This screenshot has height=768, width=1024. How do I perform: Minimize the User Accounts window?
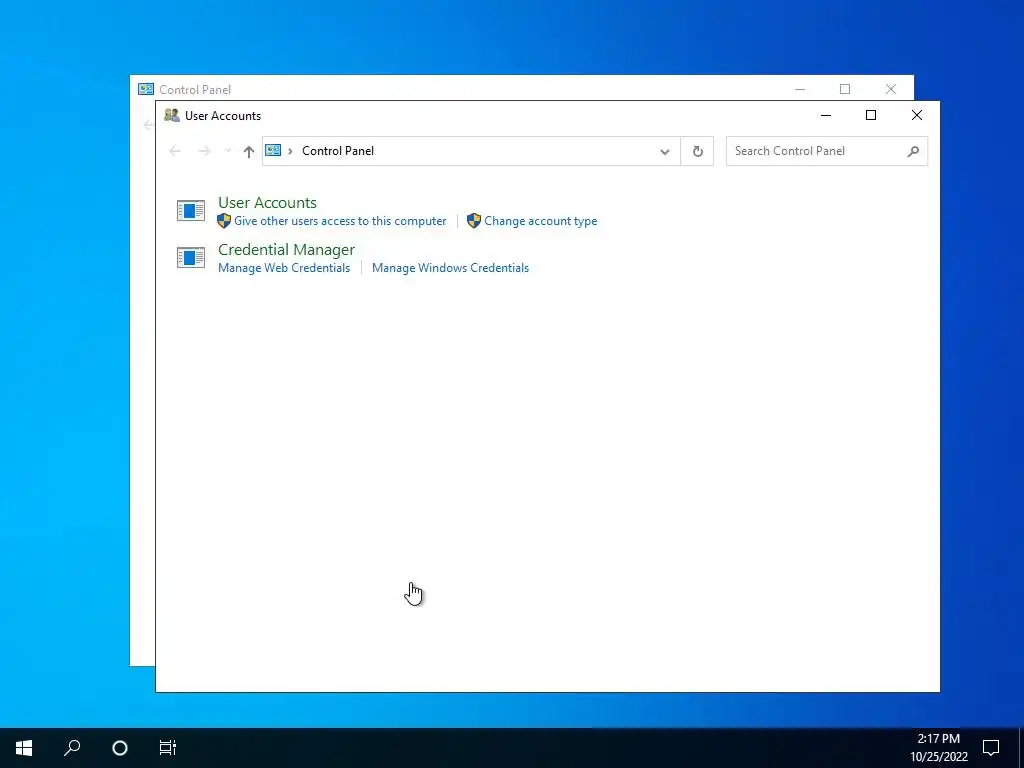coord(826,116)
